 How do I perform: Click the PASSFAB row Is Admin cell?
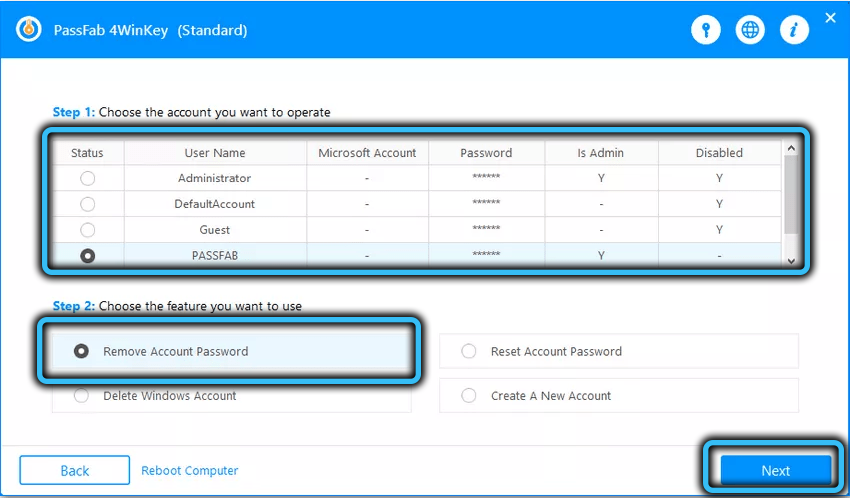click(x=601, y=256)
